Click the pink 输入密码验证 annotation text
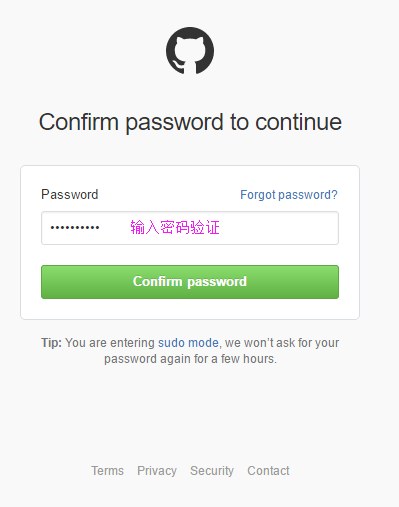This screenshot has height=507, width=399. click(x=175, y=228)
